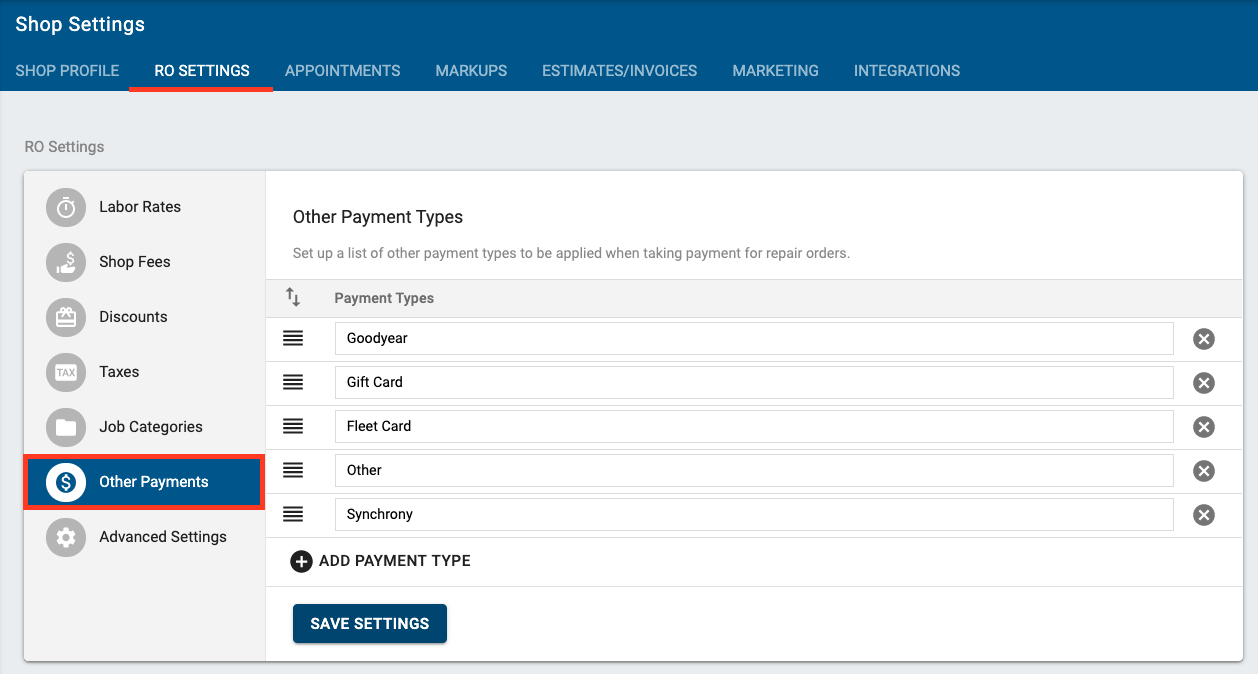Open the Taxes section
1258x674 pixels.
pos(144,372)
